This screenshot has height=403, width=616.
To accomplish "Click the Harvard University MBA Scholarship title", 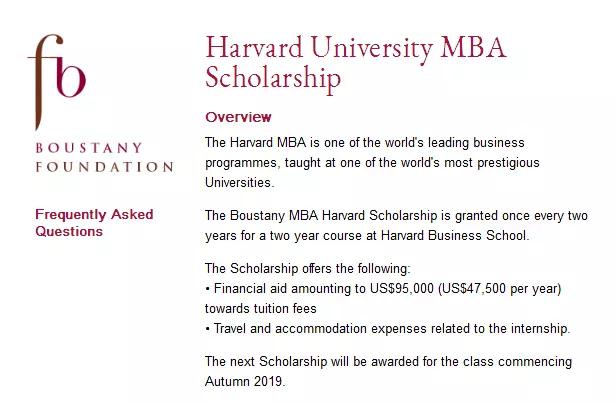I will point(356,63).
